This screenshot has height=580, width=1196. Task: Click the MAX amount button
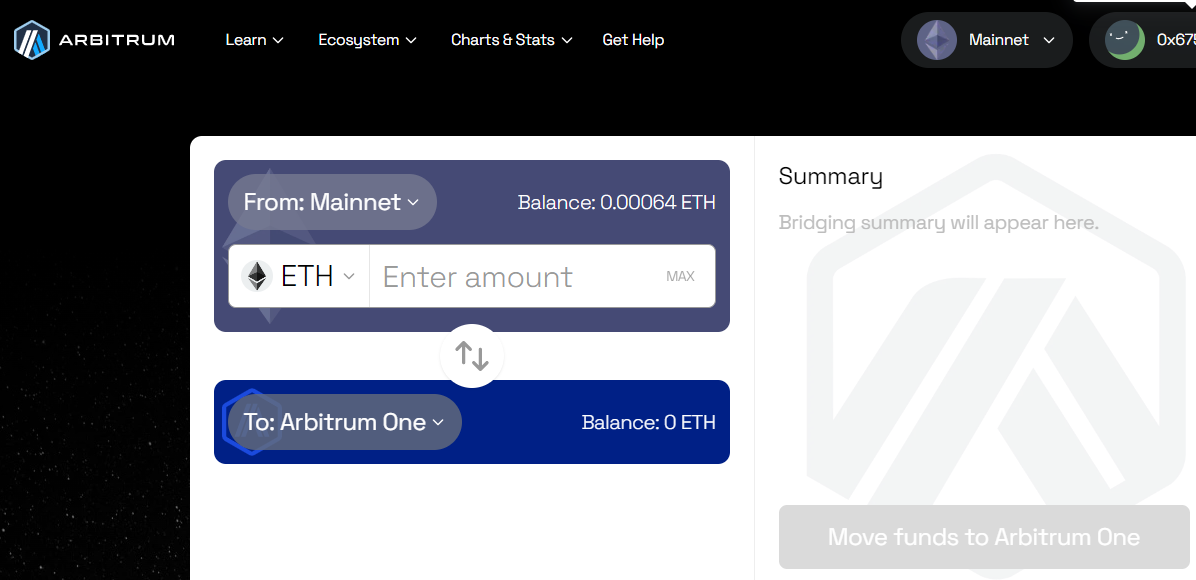680,276
